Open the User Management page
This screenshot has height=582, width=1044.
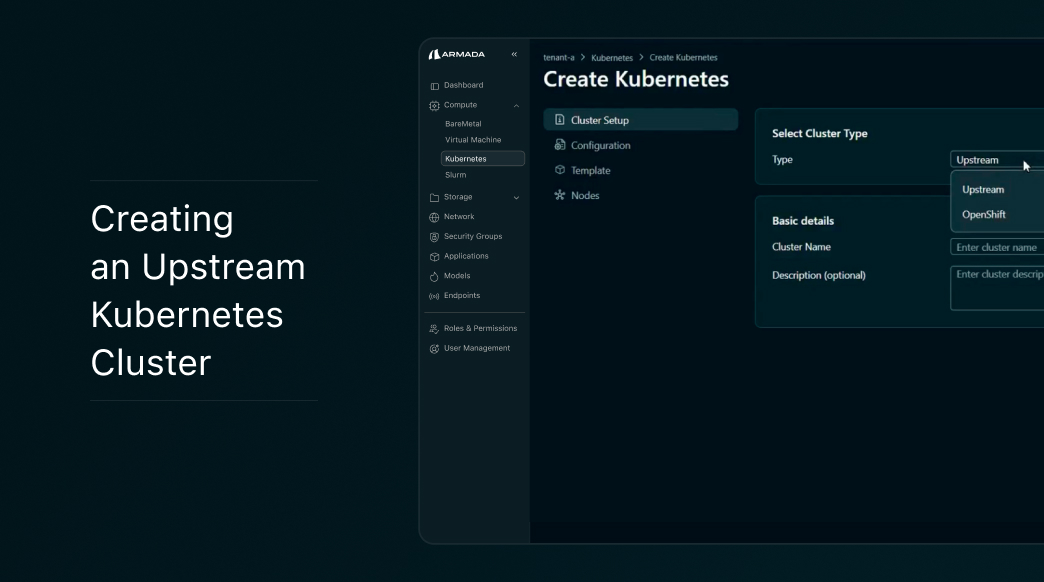(477, 348)
